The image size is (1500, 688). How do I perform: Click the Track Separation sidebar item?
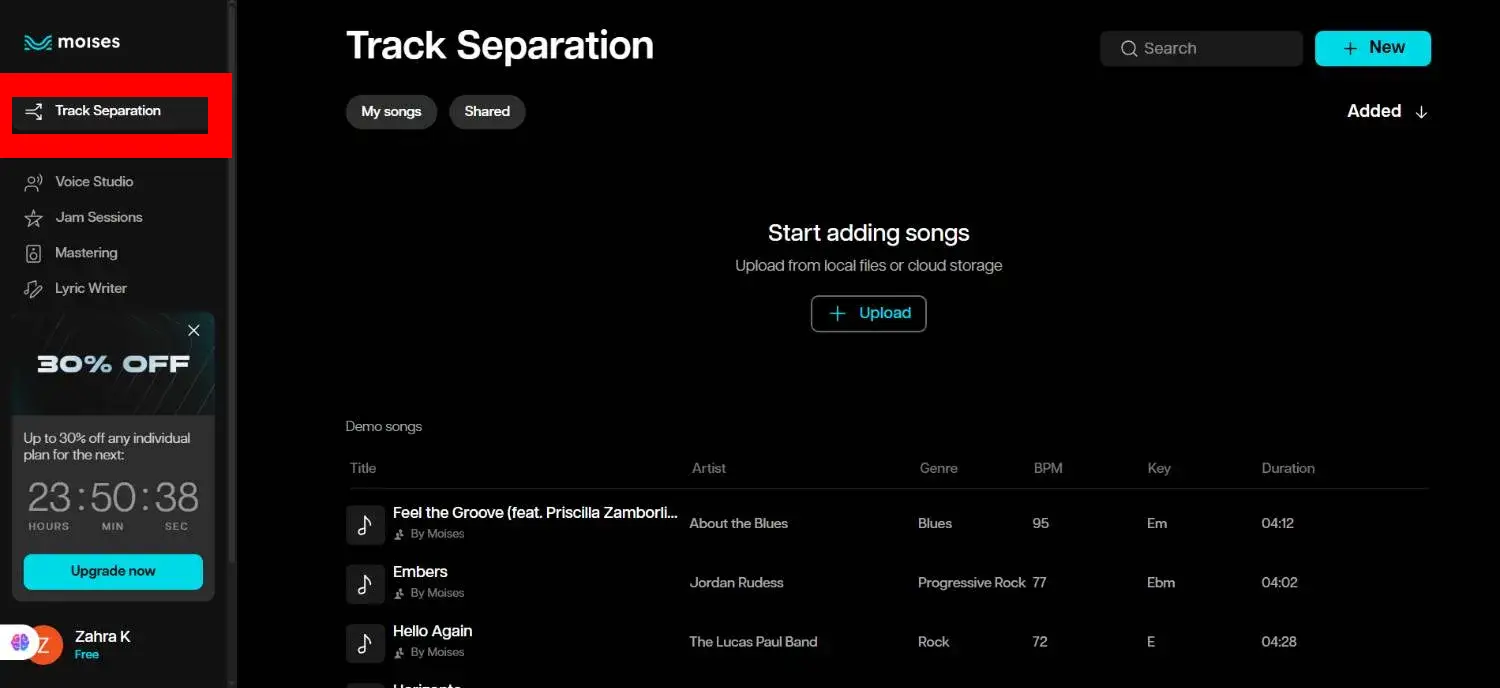pos(108,112)
